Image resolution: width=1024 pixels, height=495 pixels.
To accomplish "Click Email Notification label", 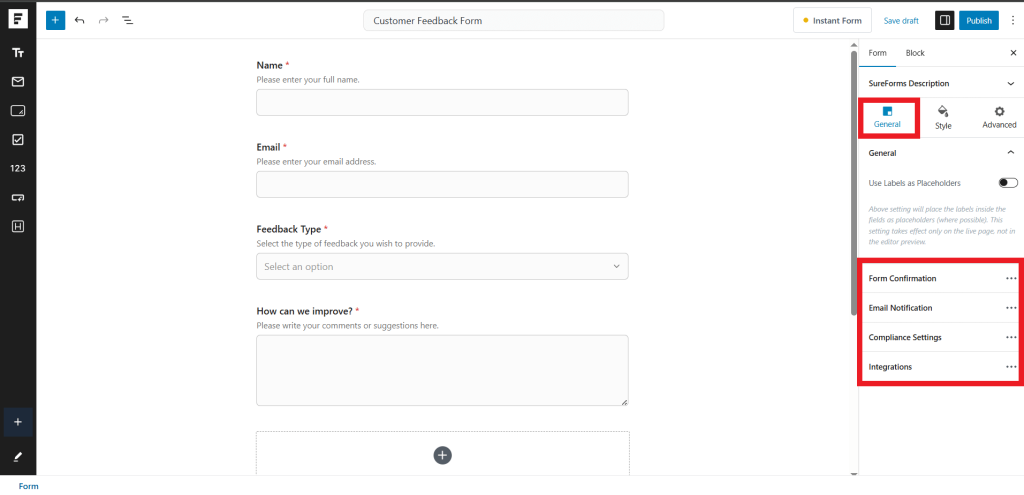I will [x=900, y=308].
